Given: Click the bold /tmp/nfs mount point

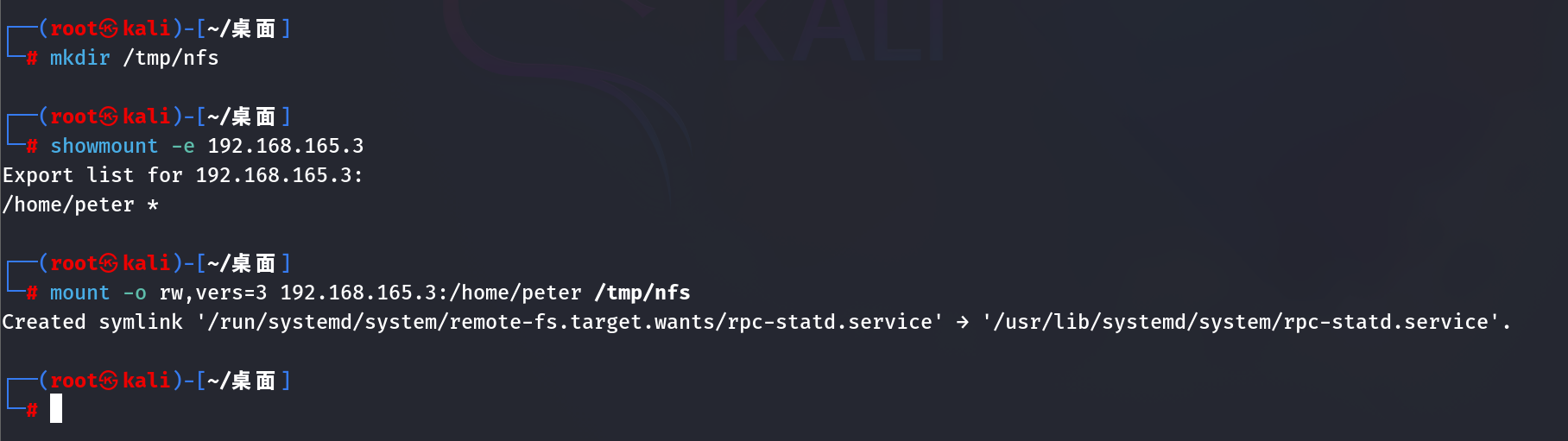Looking at the screenshot, I should [642, 293].
